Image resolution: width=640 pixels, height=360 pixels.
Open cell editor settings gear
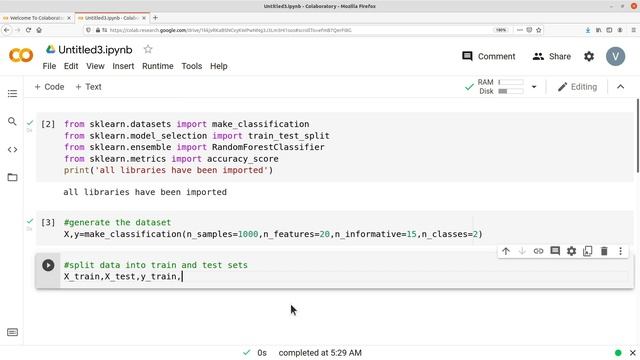(571, 251)
